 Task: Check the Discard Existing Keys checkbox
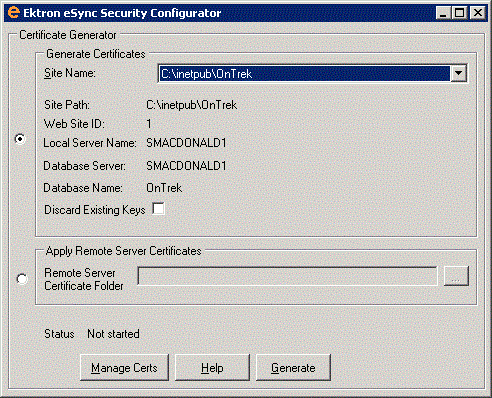pos(158,209)
